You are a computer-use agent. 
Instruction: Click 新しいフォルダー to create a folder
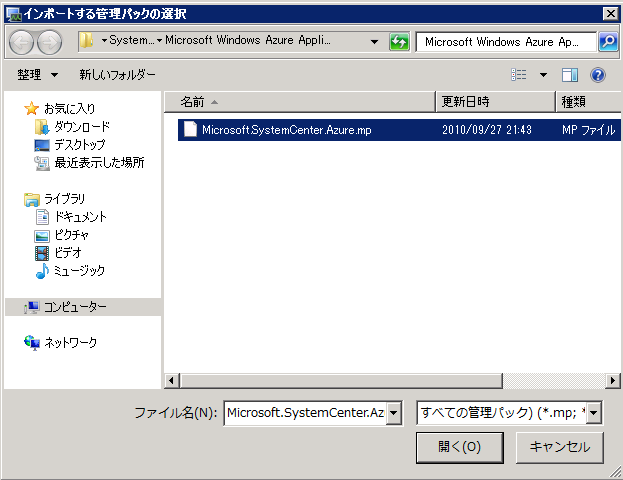pos(117,75)
